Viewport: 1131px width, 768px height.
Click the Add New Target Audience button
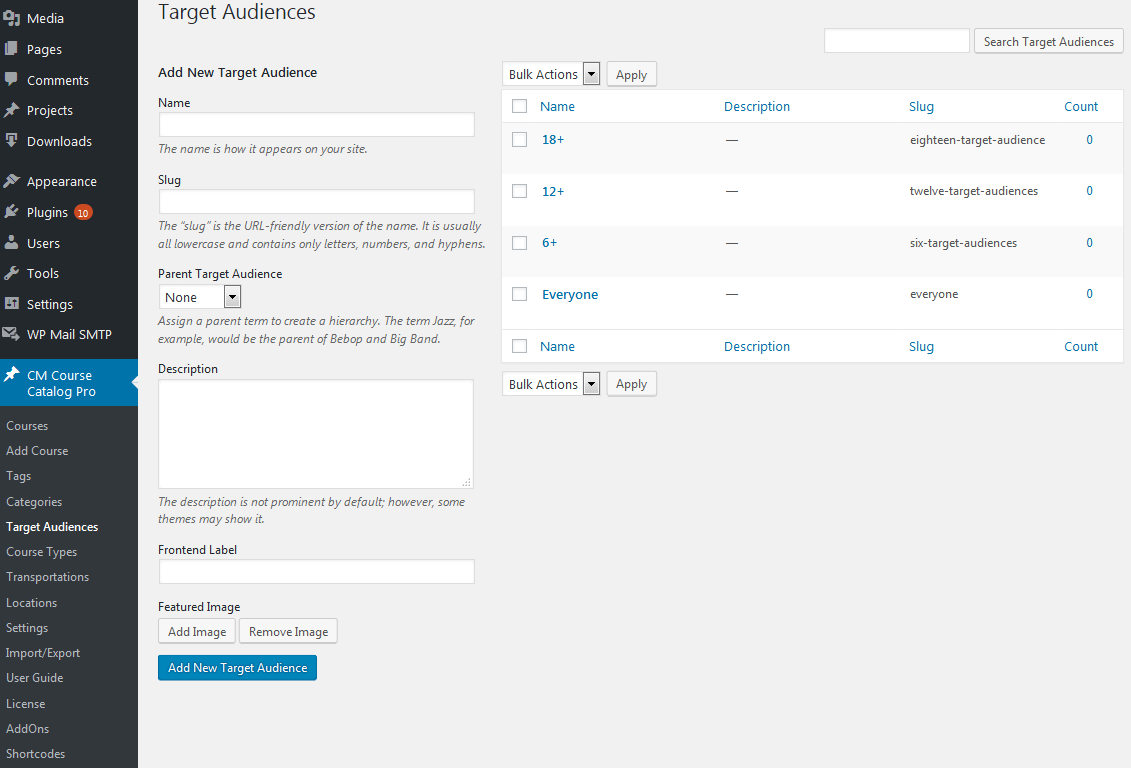(x=237, y=668)
